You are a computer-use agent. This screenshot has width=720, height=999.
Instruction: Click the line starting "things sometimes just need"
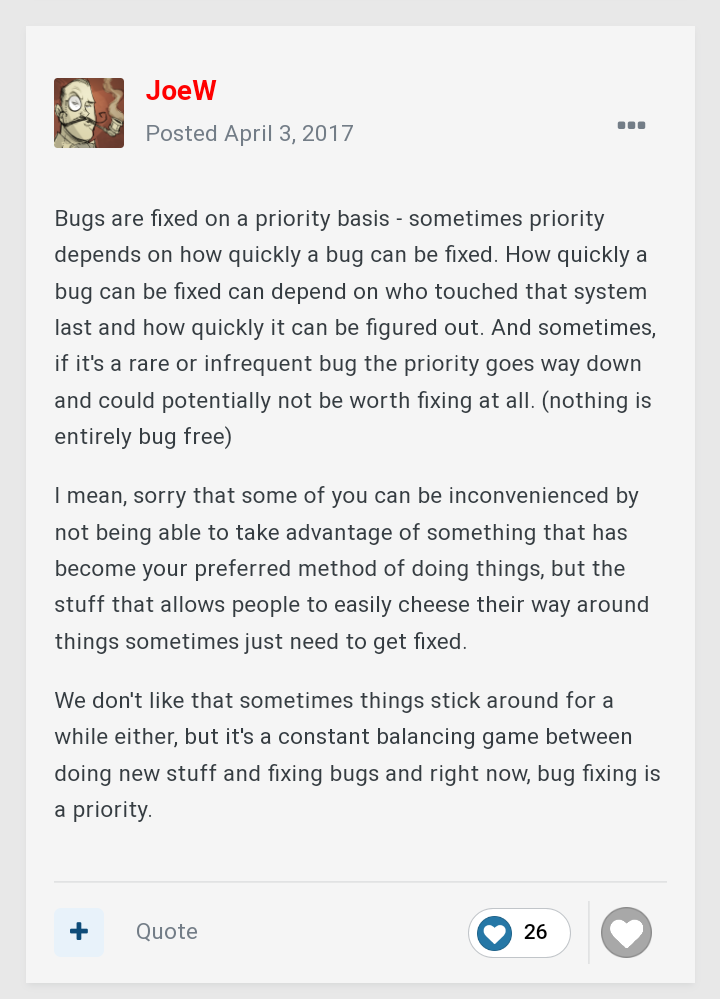tap(260, 642)
